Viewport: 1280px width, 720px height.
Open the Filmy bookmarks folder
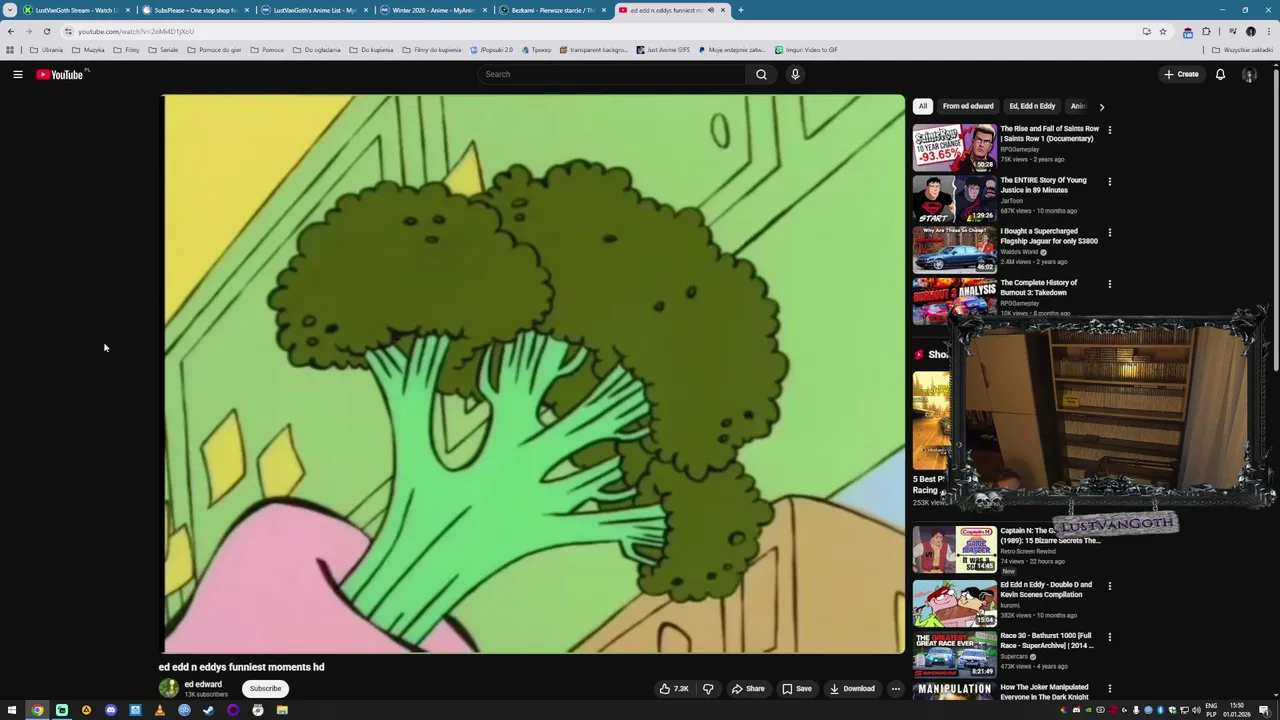126,50
